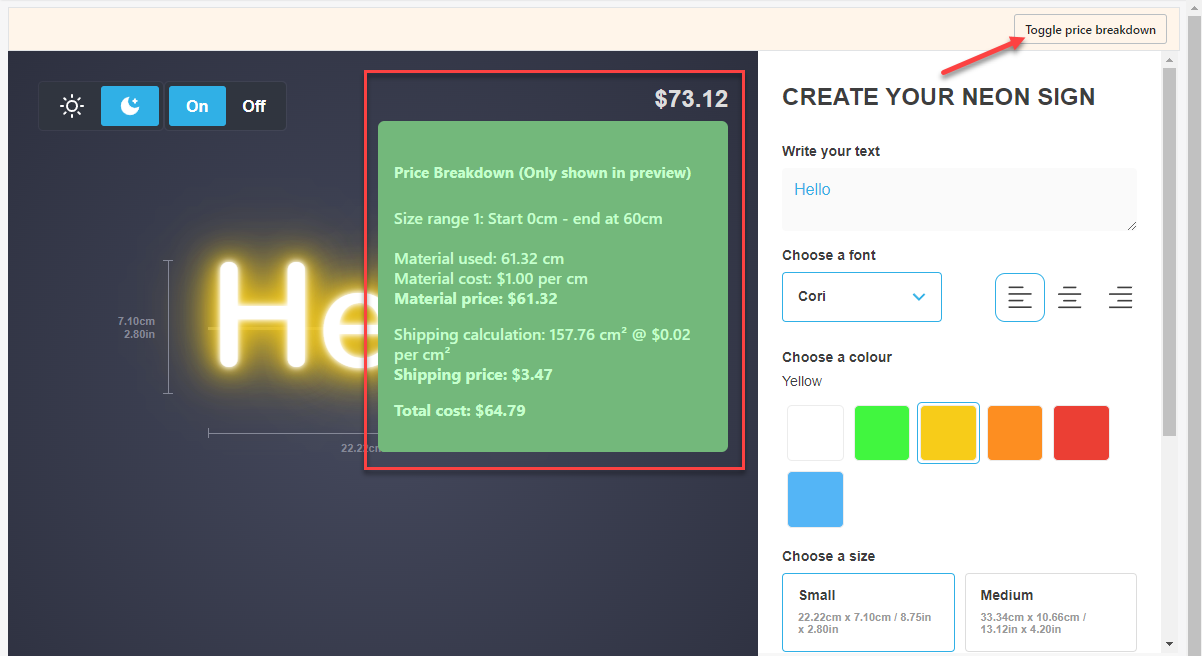
Task: Turn the neon glow Off
Action: [x=254, y=106]
